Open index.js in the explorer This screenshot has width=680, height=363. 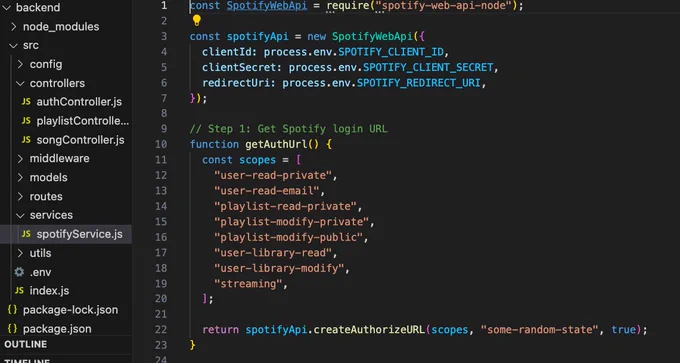point(49,291)
